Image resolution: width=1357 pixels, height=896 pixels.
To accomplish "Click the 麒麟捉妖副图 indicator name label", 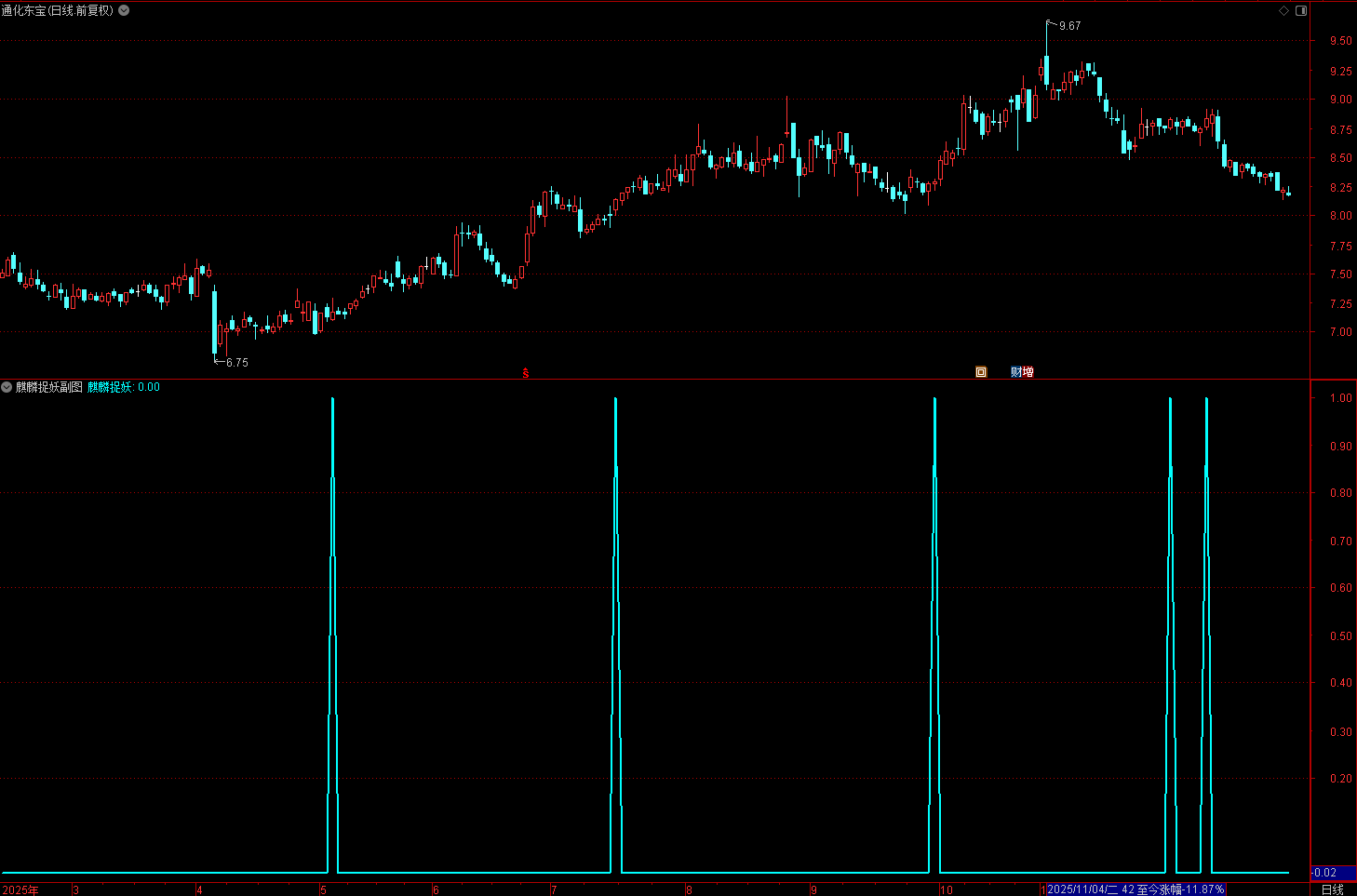I will 49,387.
